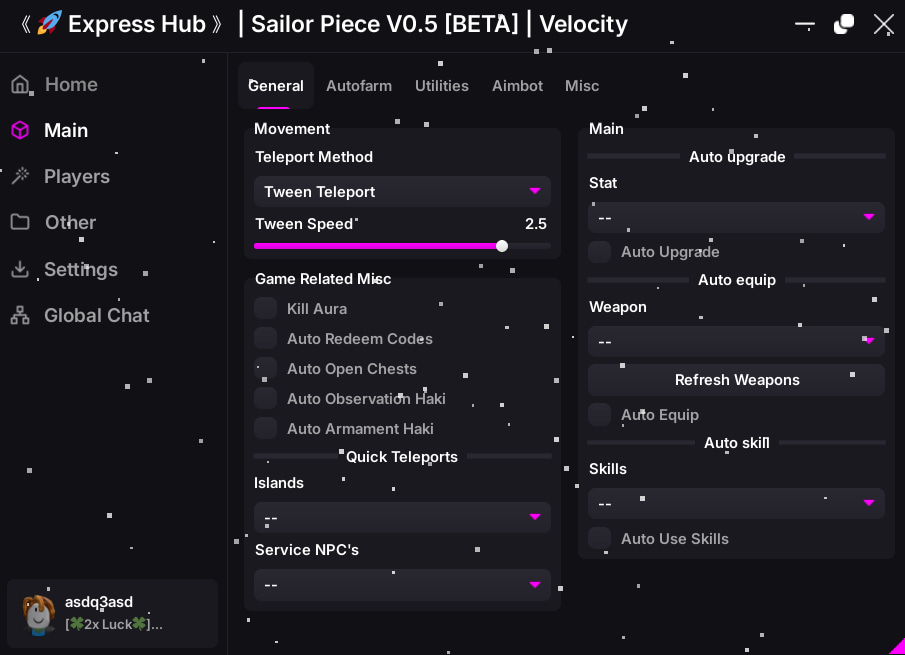Click the Tween Speed slider handle
905x655 pixels.
coord(502,246)
